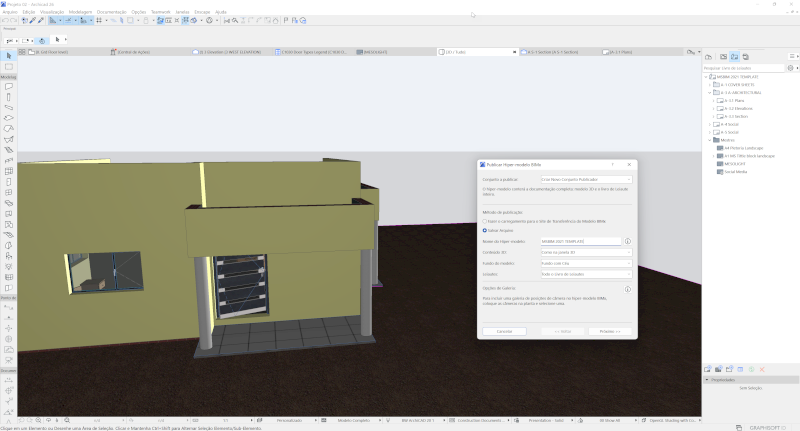This screenshot has width=800, height=431.
Task: Select the Arrow tool in the toolbox
Action: click(8, 55)
